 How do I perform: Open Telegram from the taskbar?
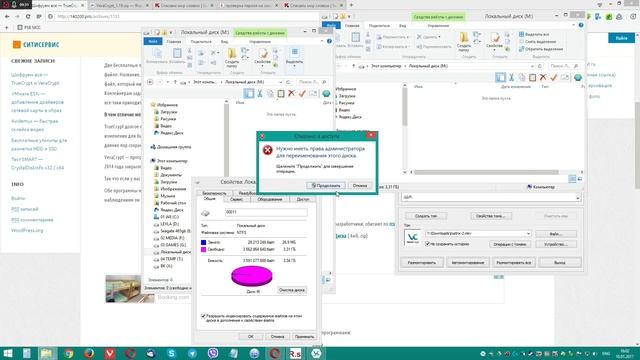[x=192, y=353]
